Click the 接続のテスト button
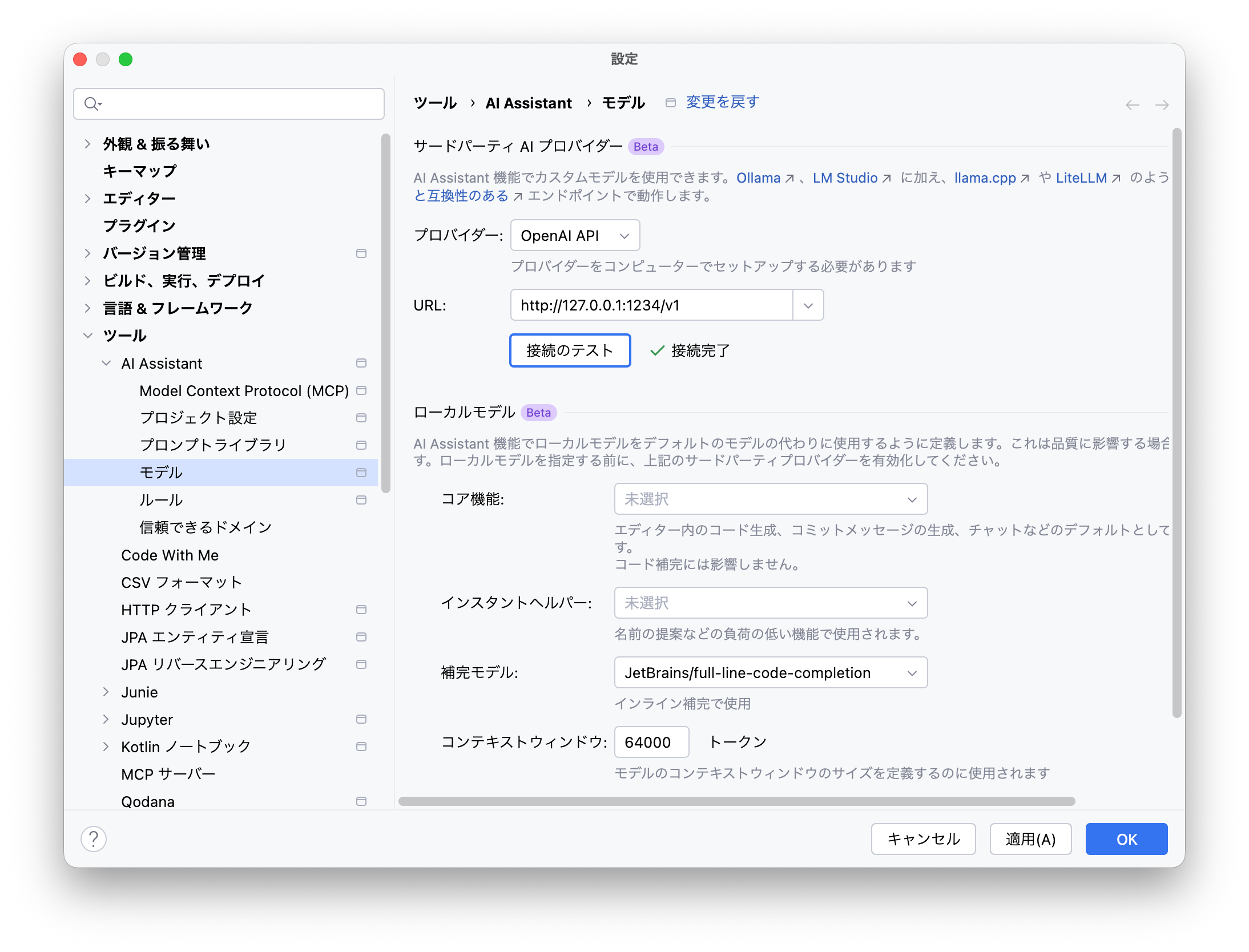Image resolution: width=1249 pixels, height=952 pixels. pos(569,350)
